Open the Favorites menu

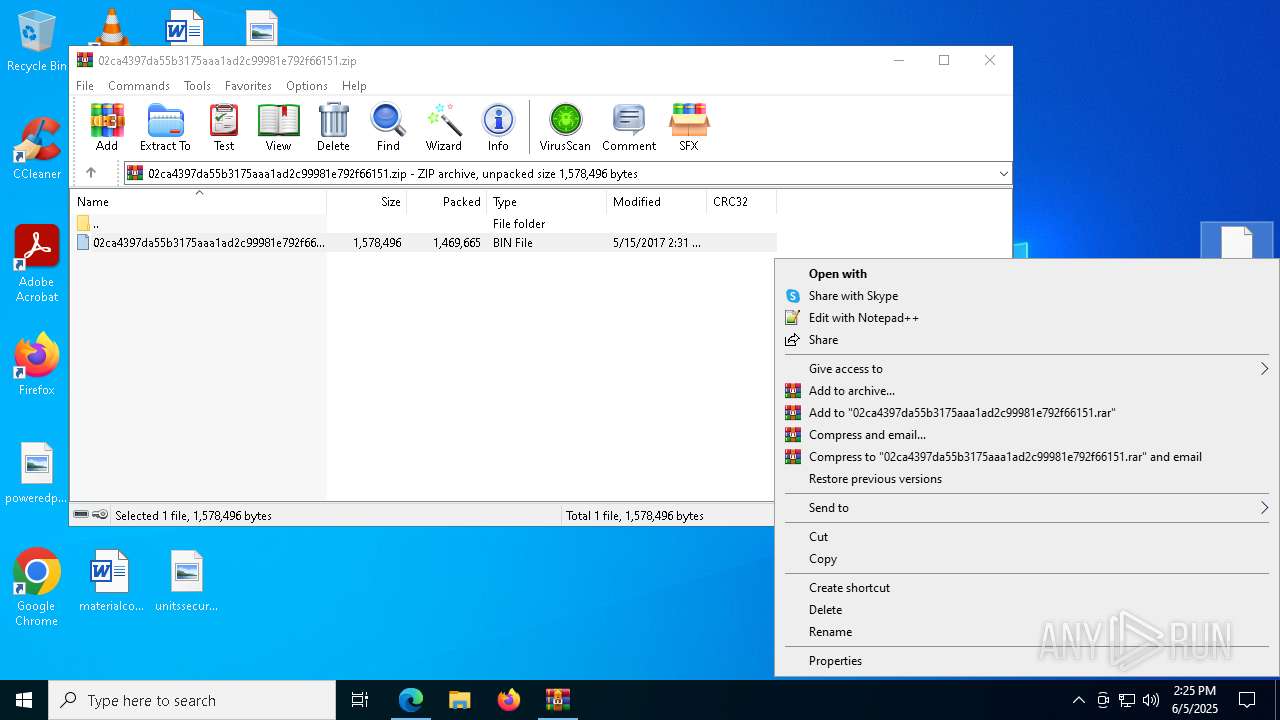tap(248, 86)
